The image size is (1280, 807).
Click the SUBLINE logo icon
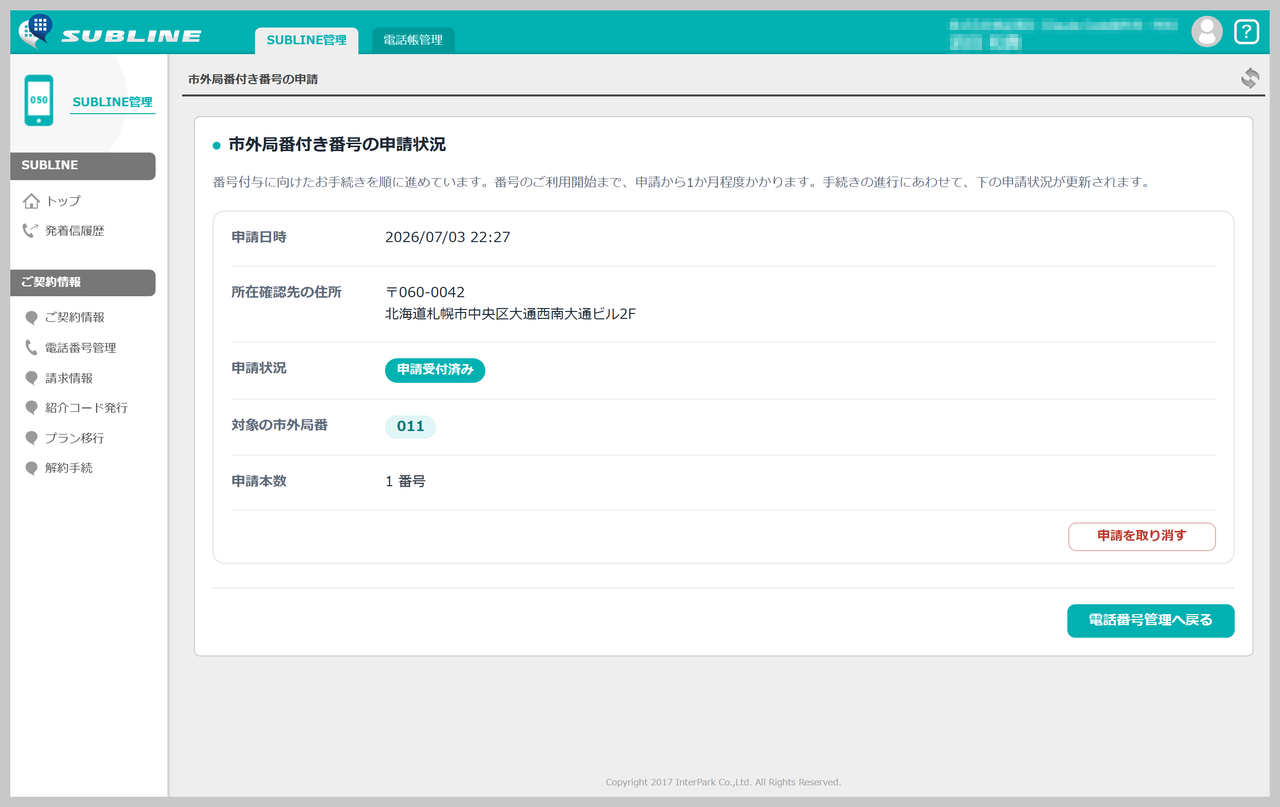pos(36,31)
